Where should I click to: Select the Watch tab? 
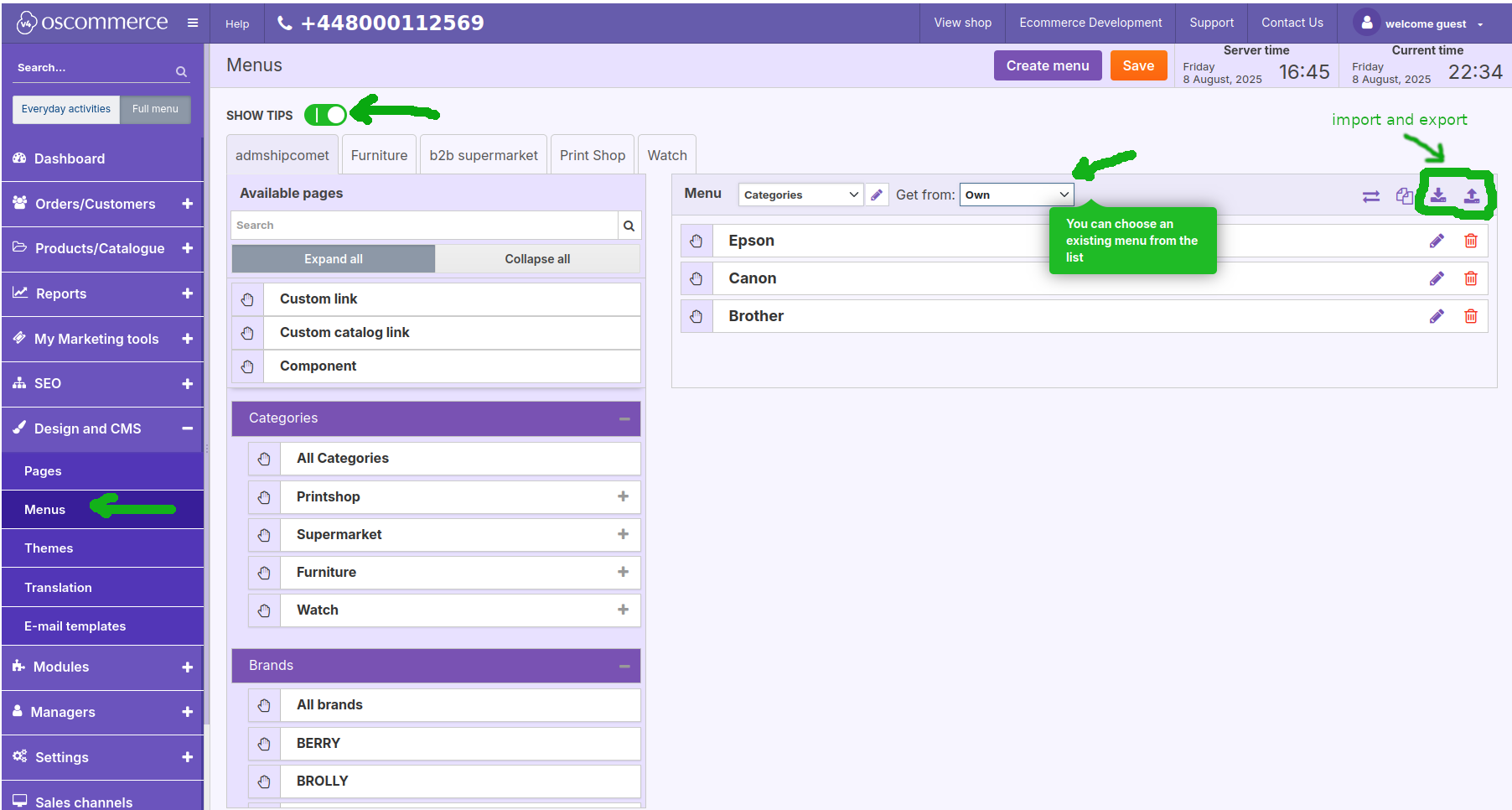point(667,155)
